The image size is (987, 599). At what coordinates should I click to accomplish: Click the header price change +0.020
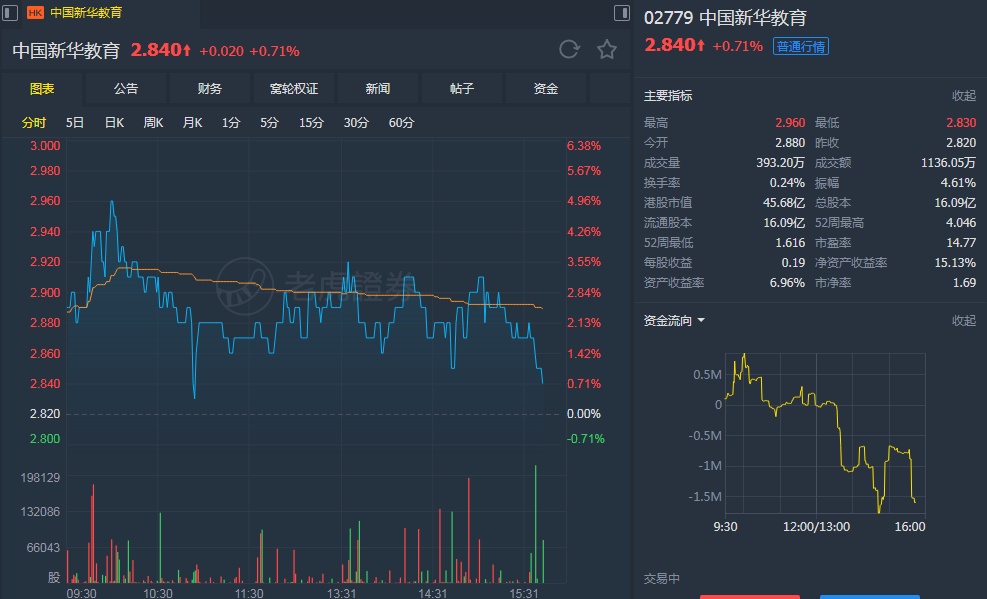tap(222, 52)
